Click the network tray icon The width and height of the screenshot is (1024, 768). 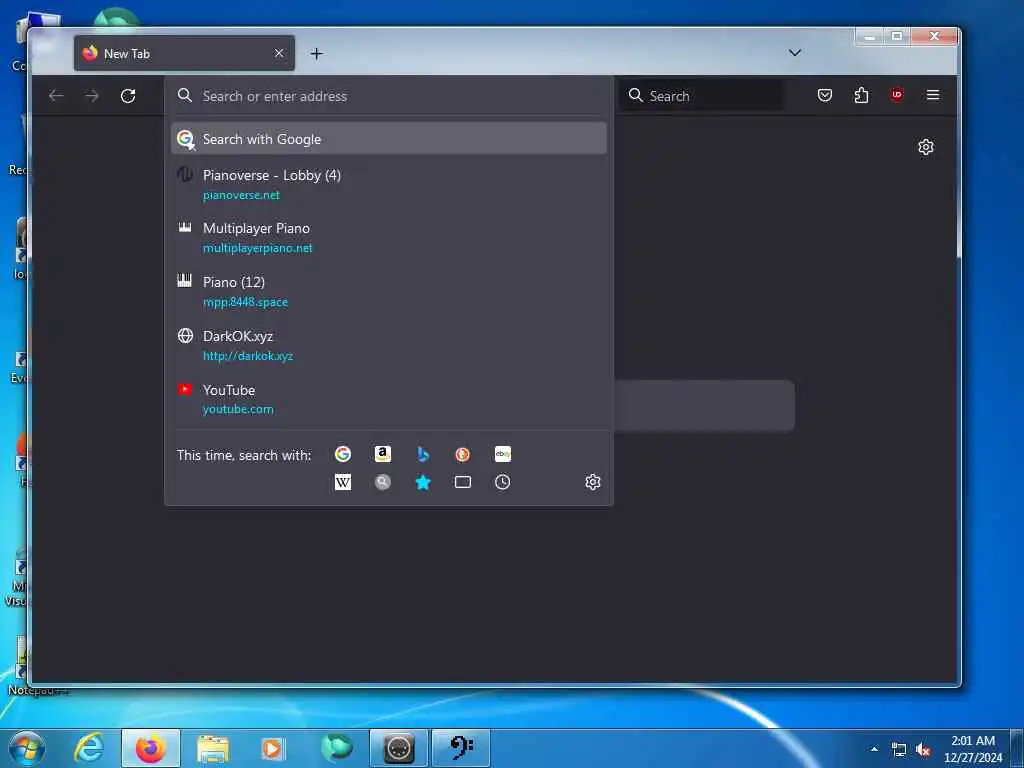click(899, 750)
